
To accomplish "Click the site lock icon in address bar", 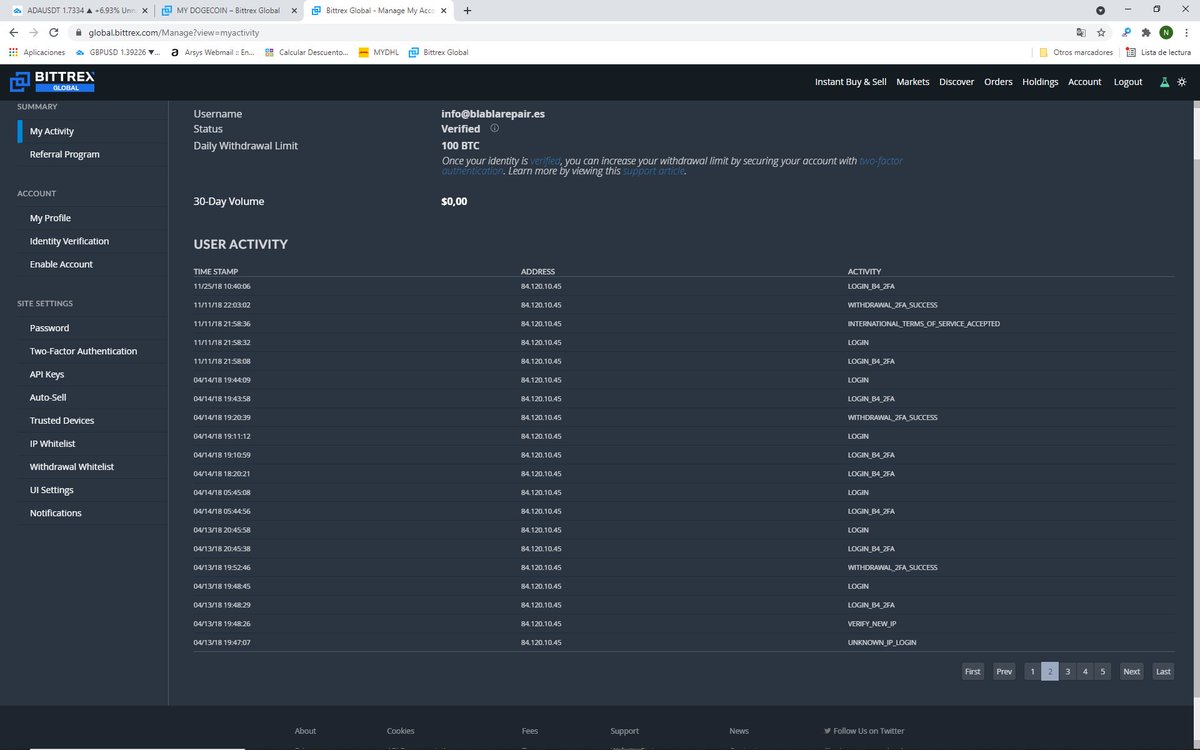I will pos(79,32).
